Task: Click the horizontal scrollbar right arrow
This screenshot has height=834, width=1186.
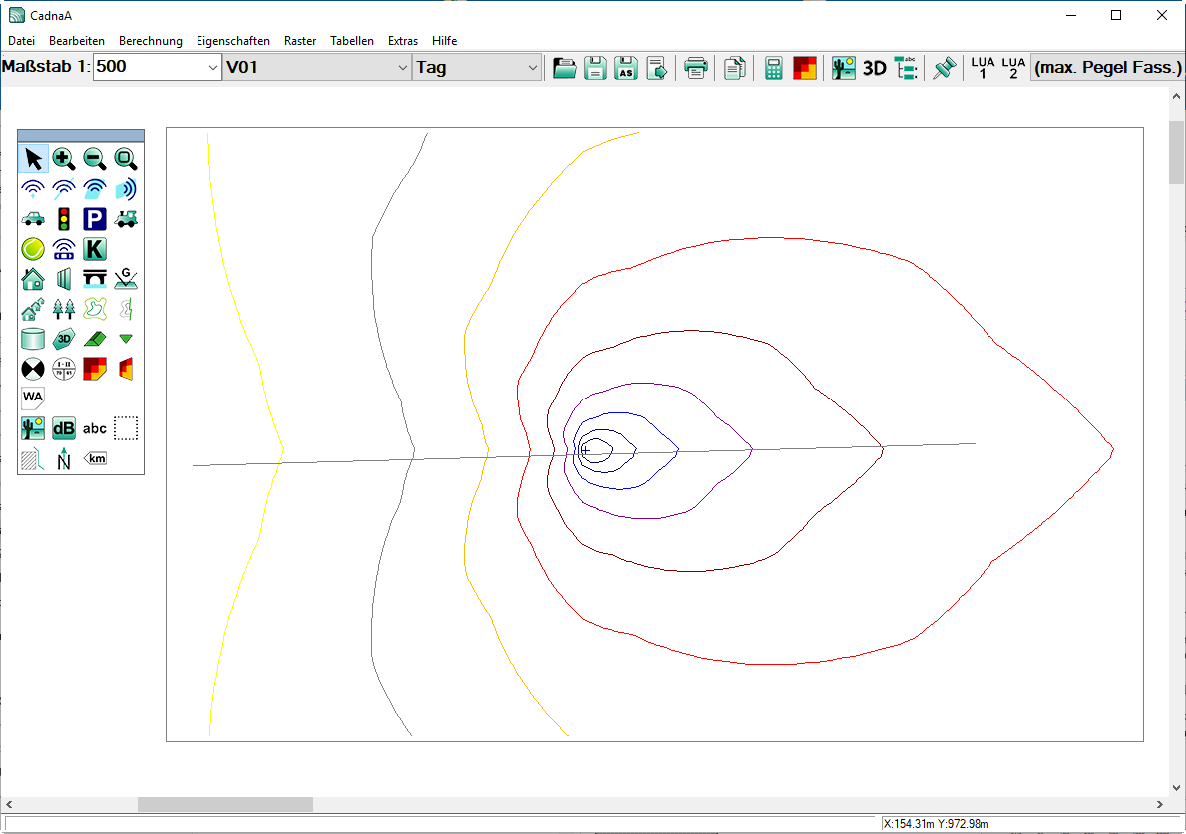Action: point(1160,805)
